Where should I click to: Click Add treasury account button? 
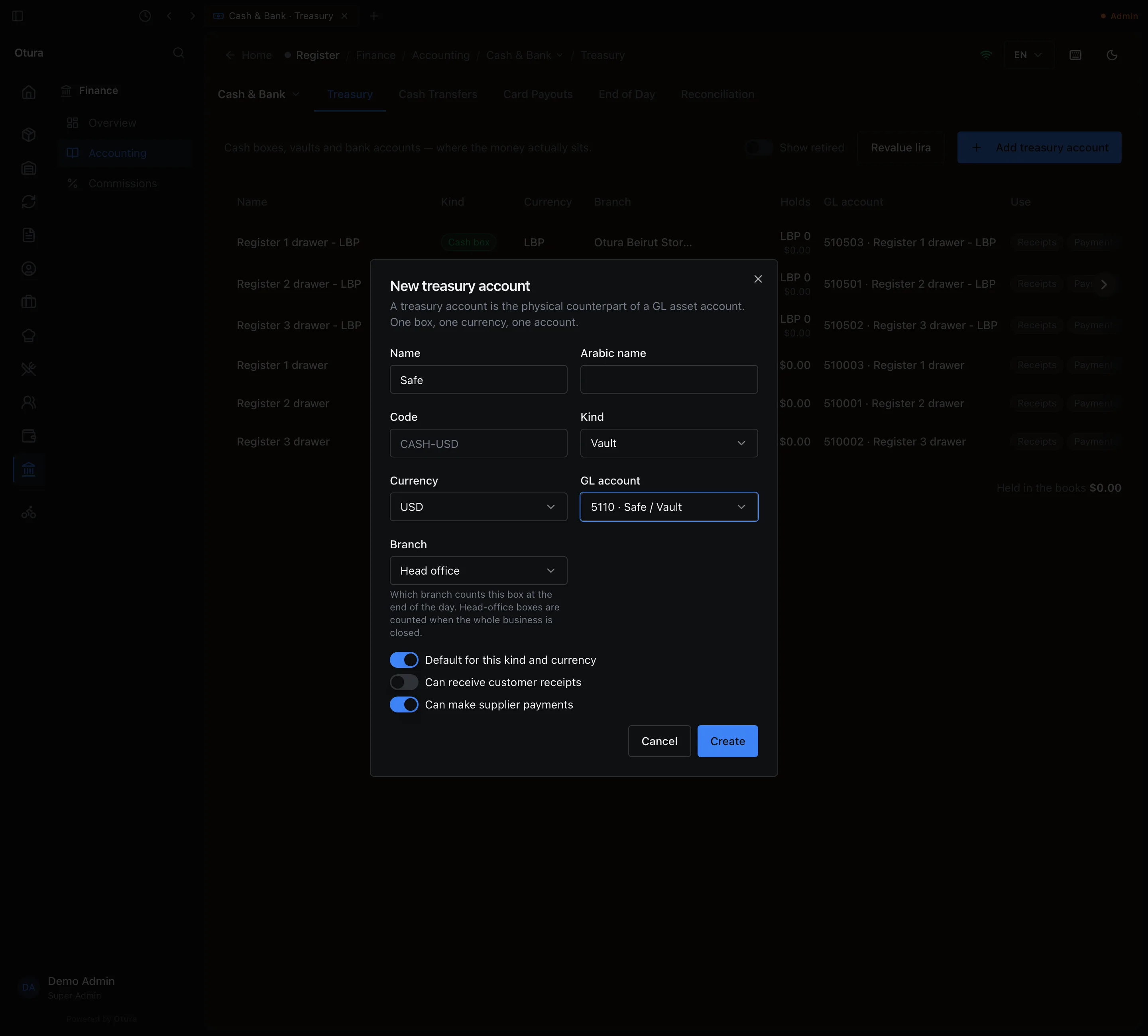1039,147
